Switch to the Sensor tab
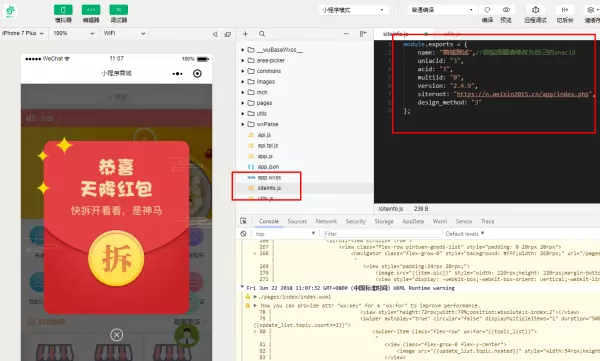Viewport: 600px width, 361px height. tap(464, 221)
